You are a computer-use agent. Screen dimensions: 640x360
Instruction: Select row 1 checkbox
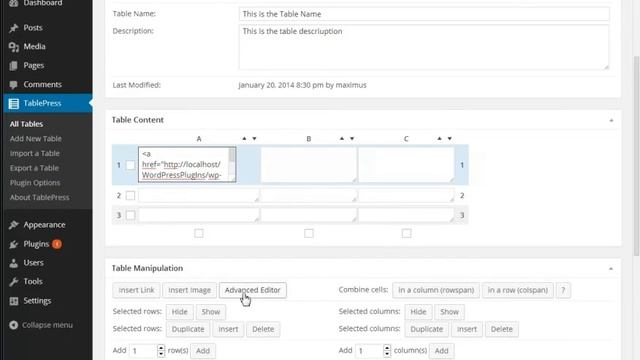point(130,165)
